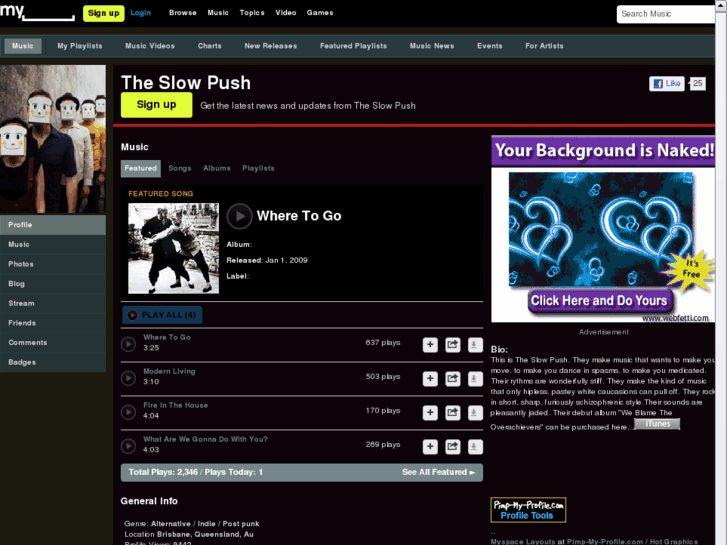Open the Events section
This screenshot has height=545, width=727.
click(490, 46)
